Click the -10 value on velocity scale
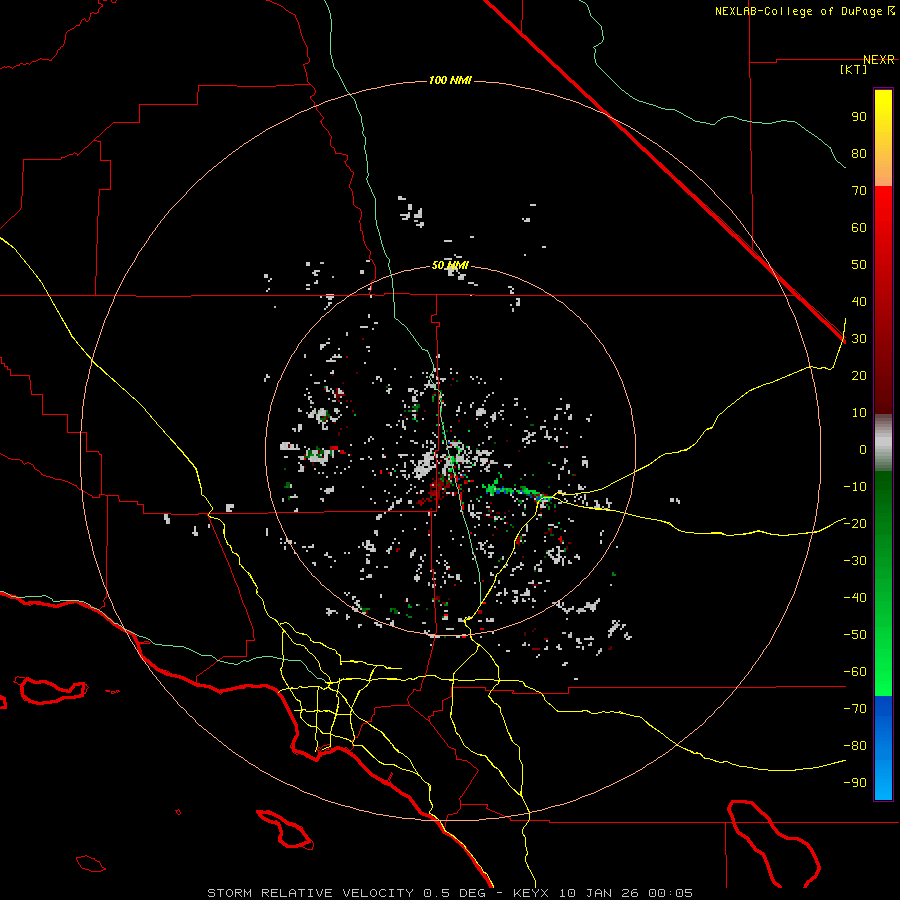 point(855,487)
